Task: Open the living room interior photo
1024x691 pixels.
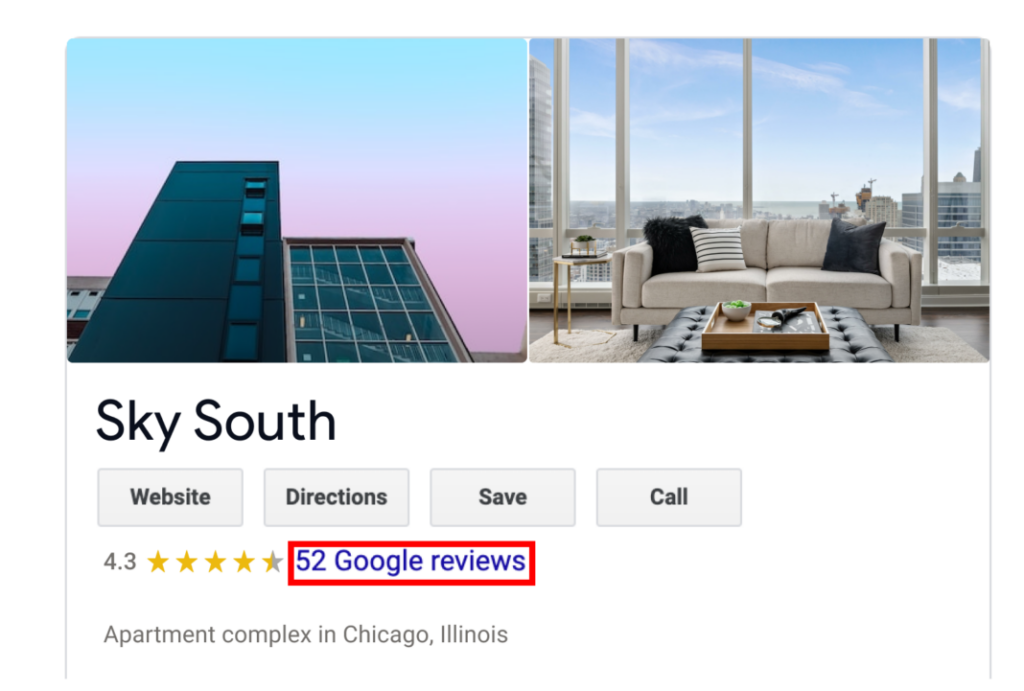Action: pos(759,200)
